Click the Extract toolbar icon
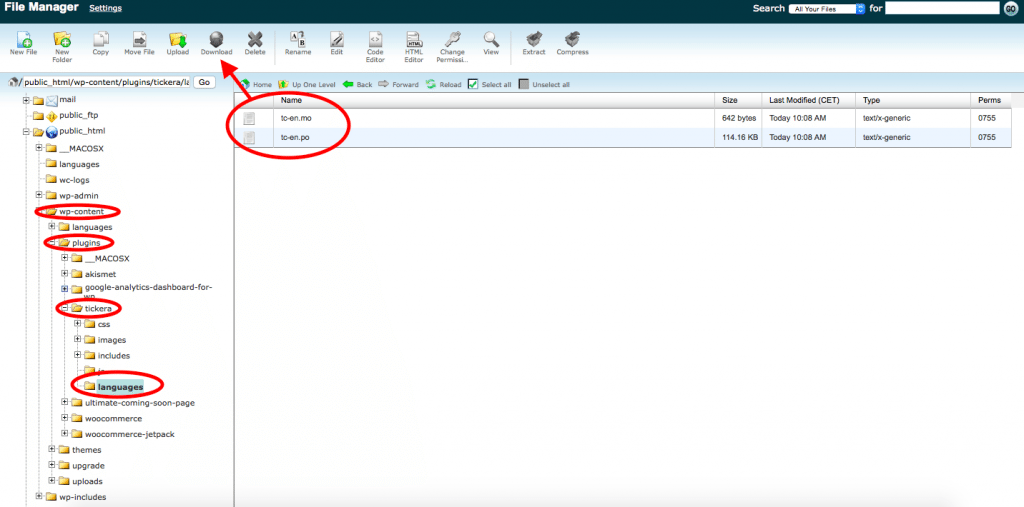The height and width of the screenshot is (507, 1024). pos(534,43)
